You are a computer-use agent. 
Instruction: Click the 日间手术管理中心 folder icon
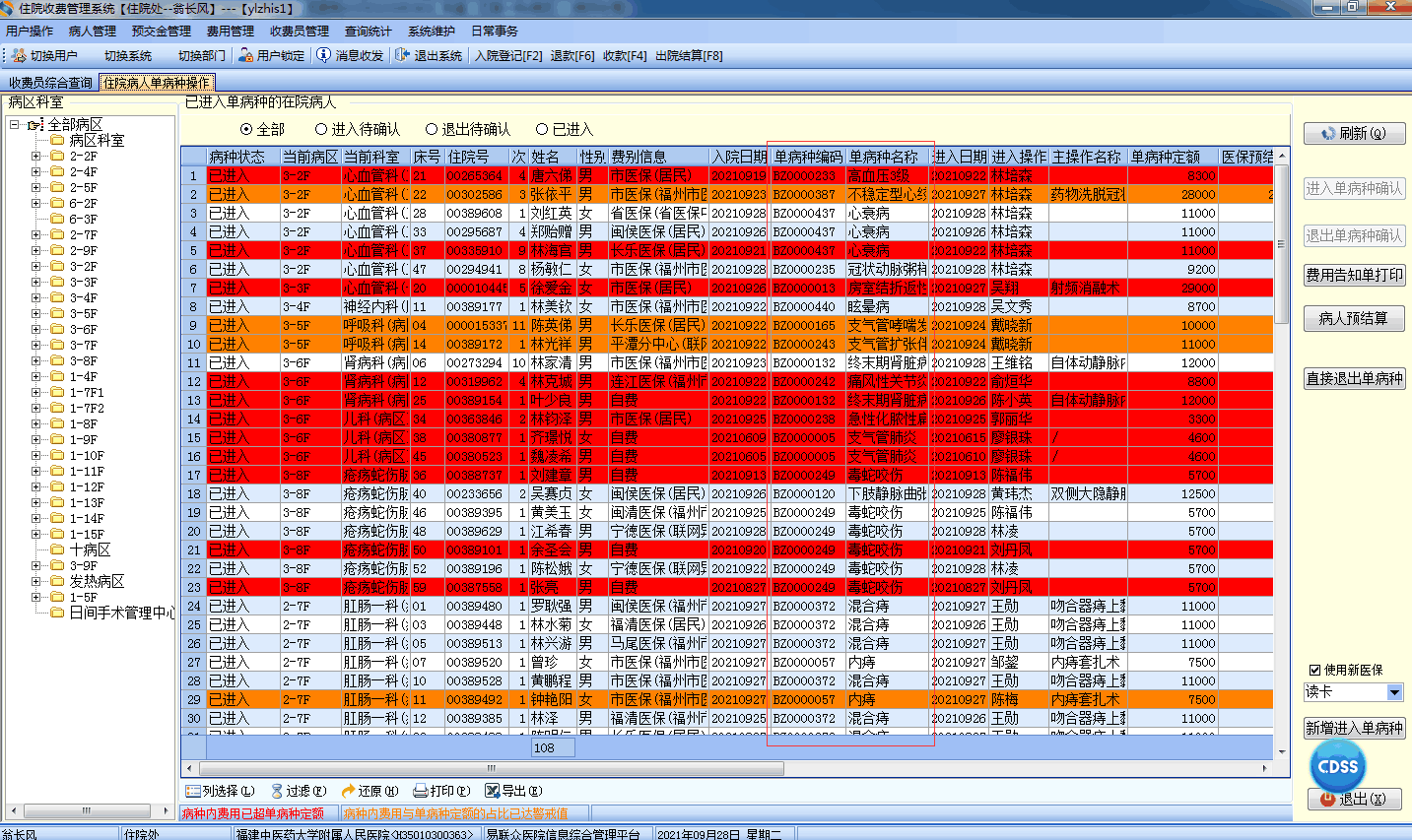pyautogui.click(x=57, y=613)
